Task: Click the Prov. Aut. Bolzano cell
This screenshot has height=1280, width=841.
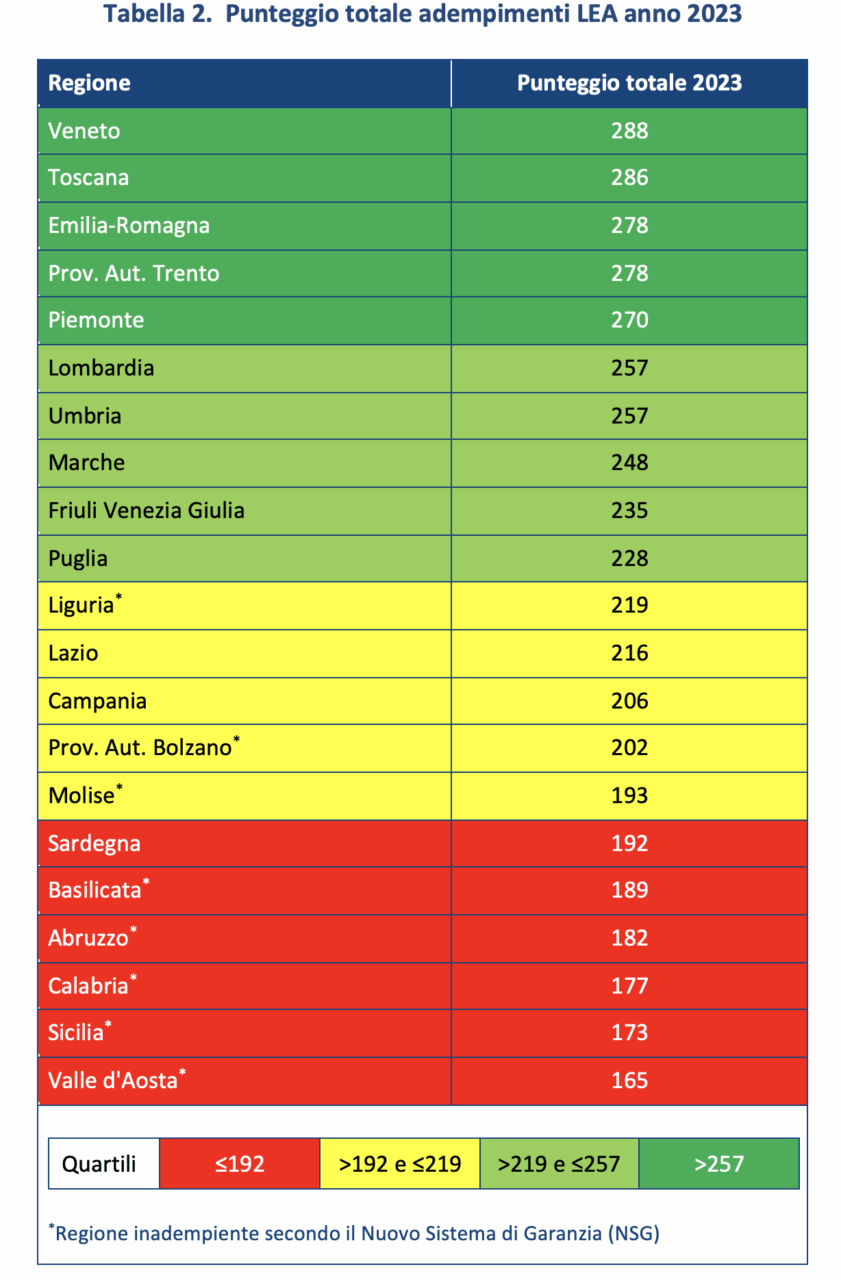Action: pos(244,748)
